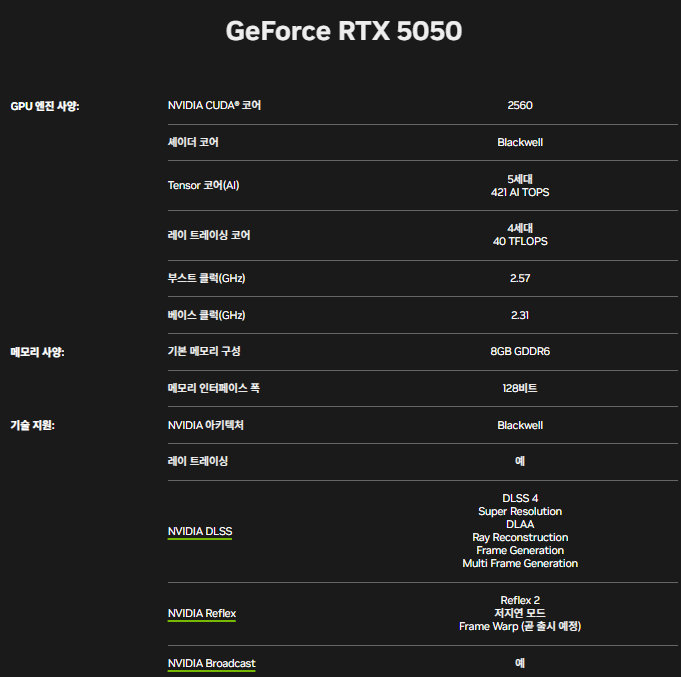The height and width of the screenshot is (677, 681).
Task: Click the 'NVIDIA 아키텍처' row label
Action: tap(205, 425)
